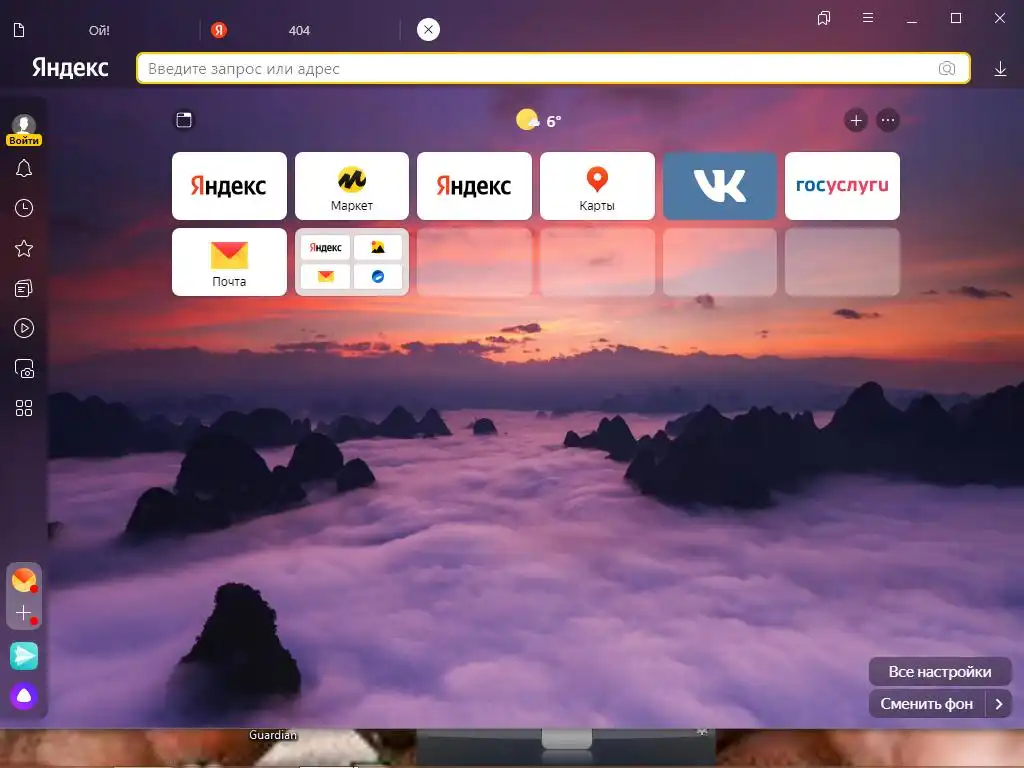Open small Яндекс icon in folder tile

(325, 248)
